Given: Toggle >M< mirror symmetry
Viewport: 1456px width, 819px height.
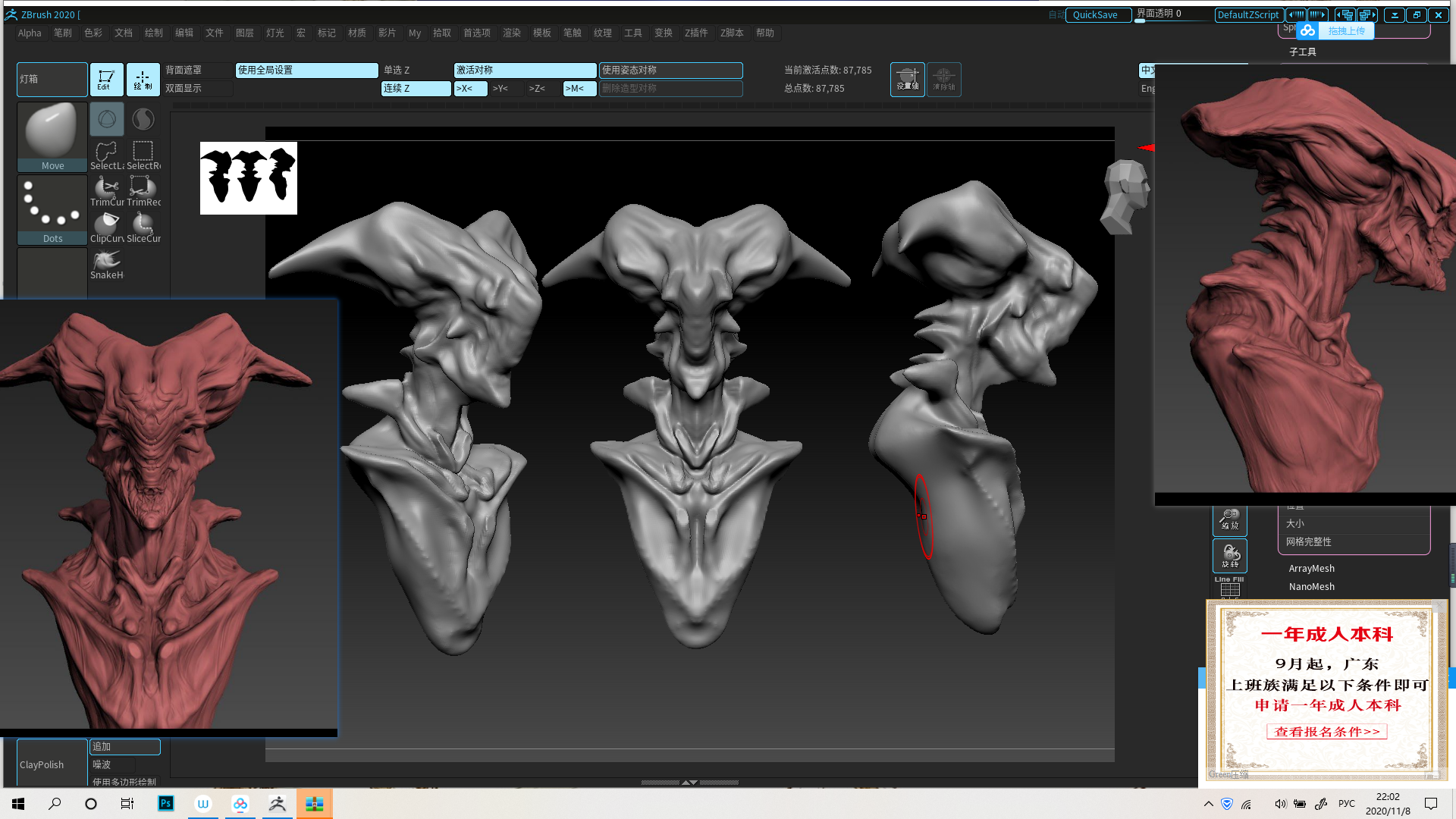Looking at the screenshot, I should (x=579, y=88).
